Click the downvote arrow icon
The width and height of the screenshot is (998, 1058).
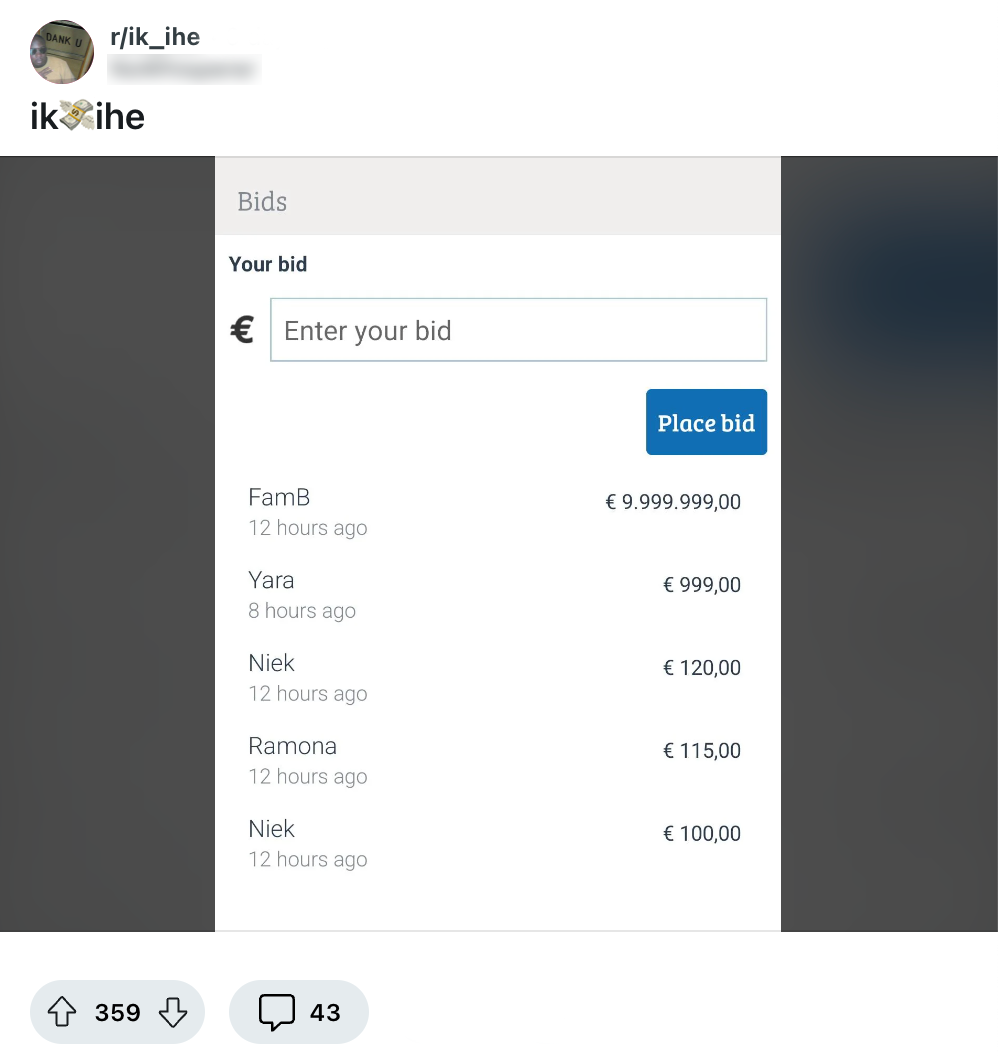(x=173, y=1013)
